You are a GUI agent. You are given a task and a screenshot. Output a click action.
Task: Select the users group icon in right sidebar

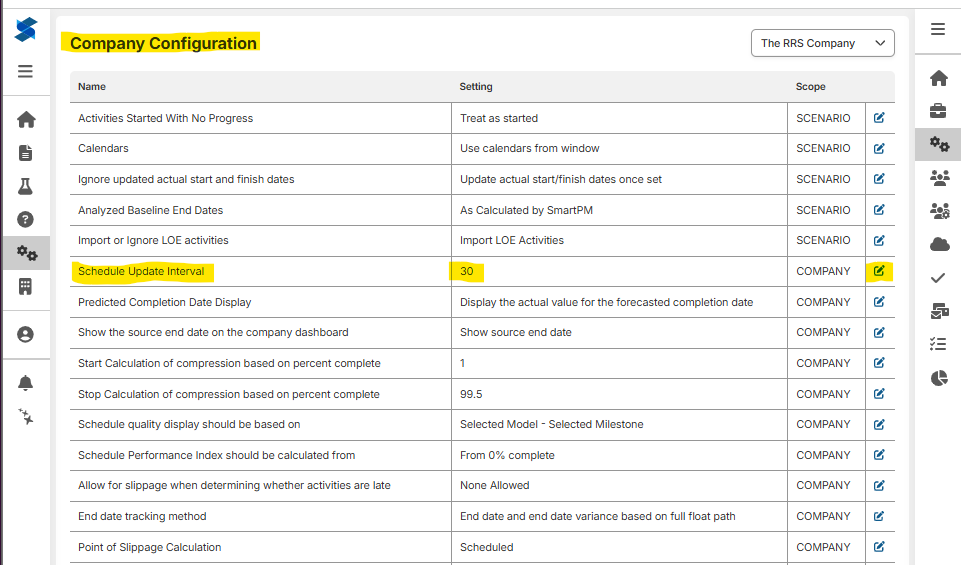(x=939, y=178)
